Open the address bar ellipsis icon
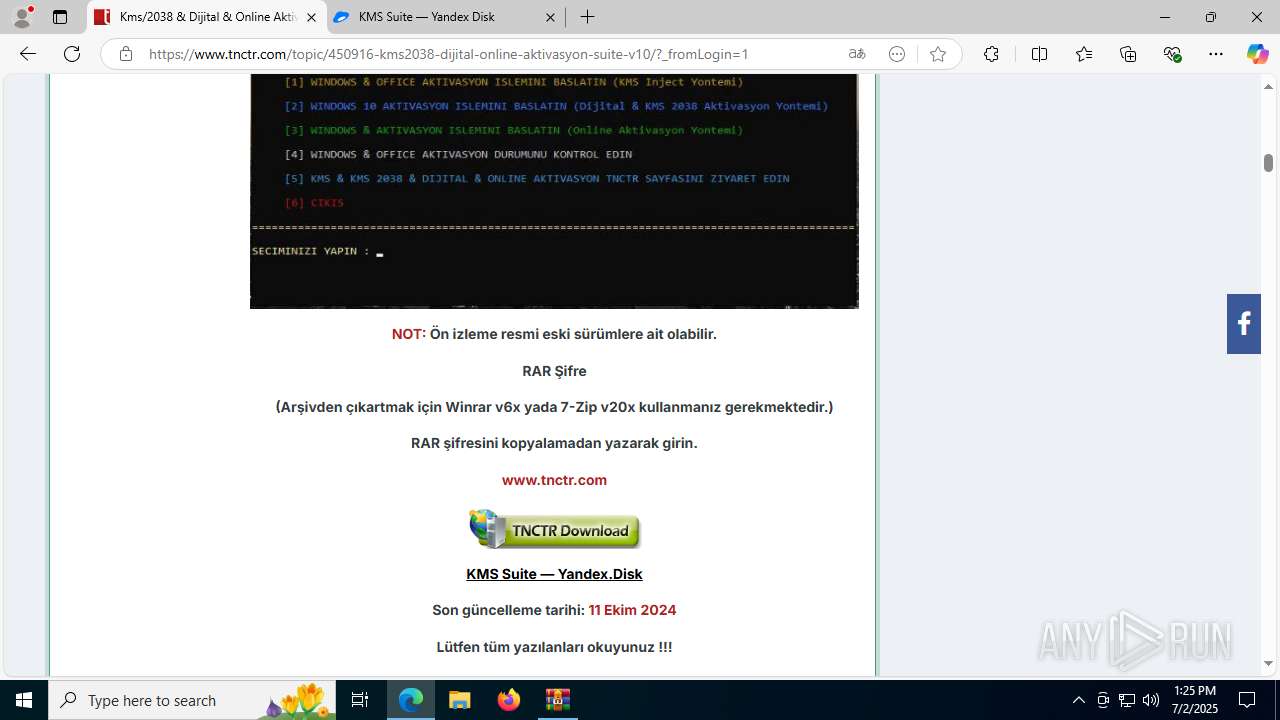Image resolution: width=1280 pixels, height=720 pixels. [x=897, y=54]
